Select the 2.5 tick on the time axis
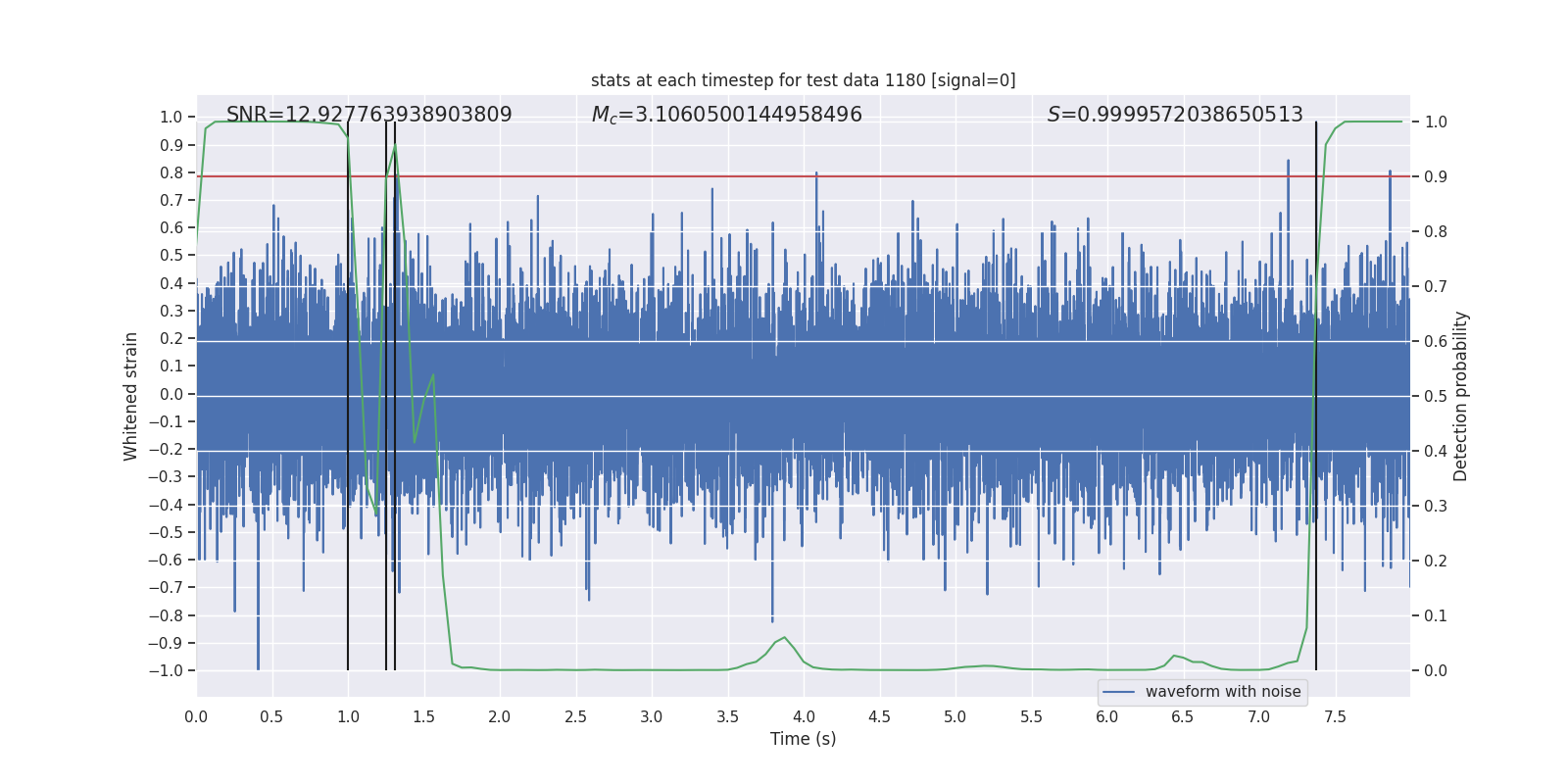 pyautogui.click(x=575, y=716)
